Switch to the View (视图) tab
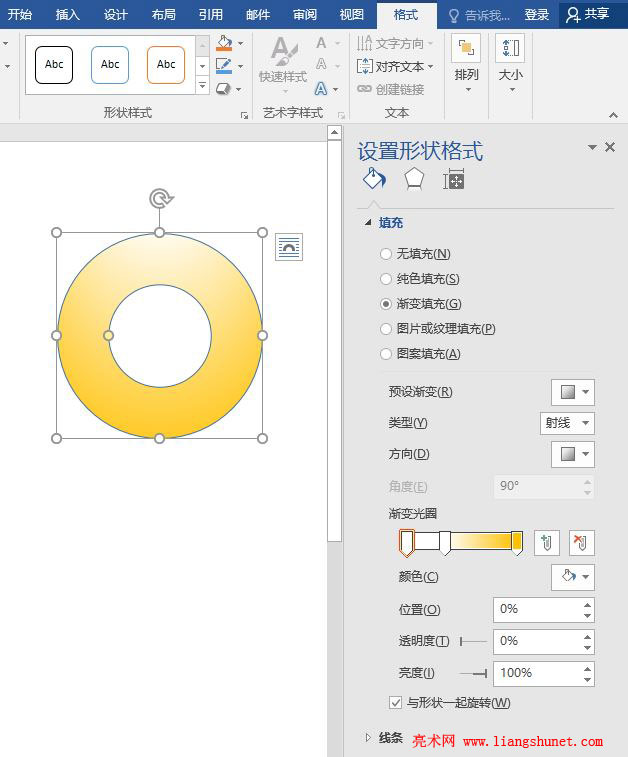 (x=351, y=14)
